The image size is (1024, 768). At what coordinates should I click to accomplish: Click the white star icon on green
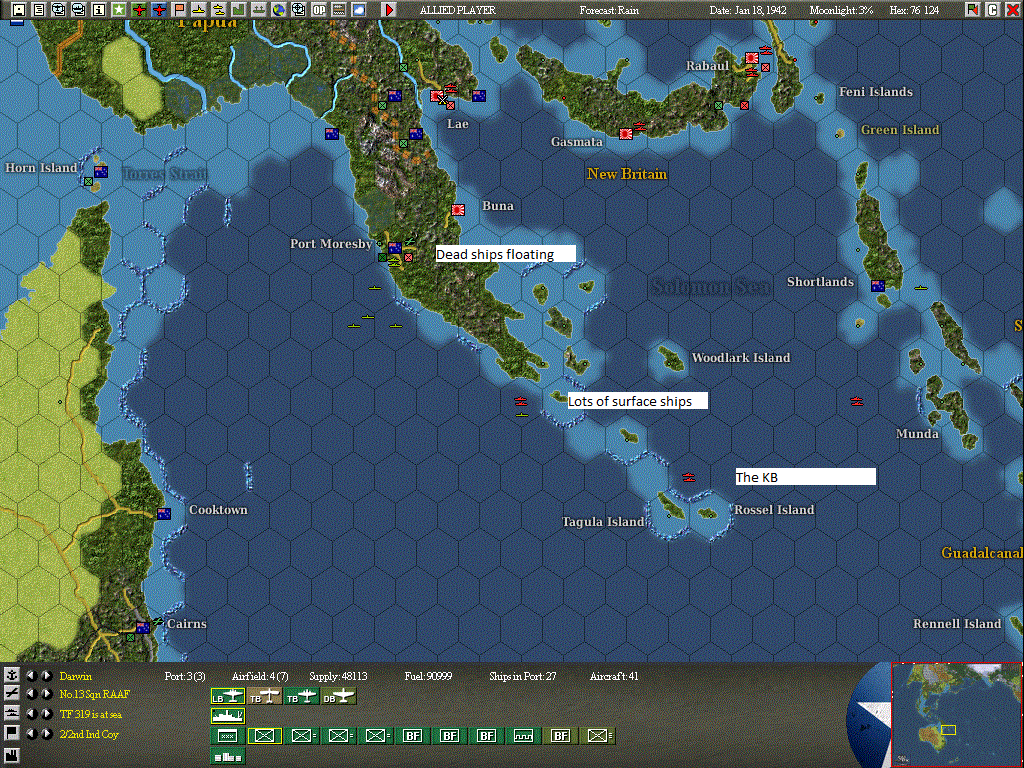(119, 10)
